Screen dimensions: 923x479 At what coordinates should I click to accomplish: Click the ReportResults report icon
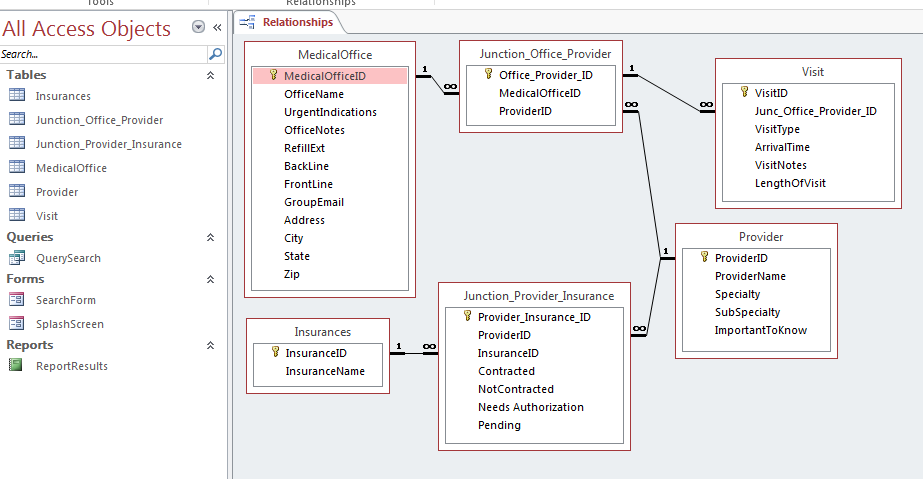click(x=16, y=365)
